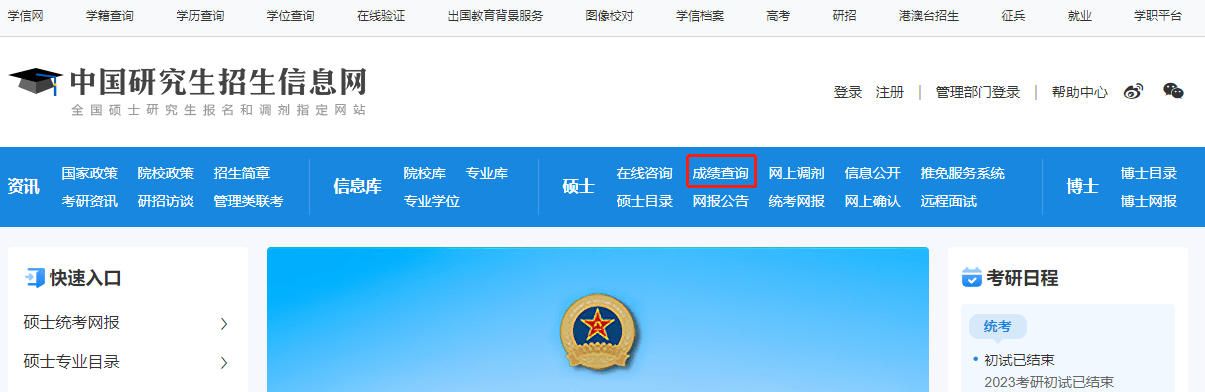Viewport: 1205px width, 392px height.
Task: Open 学位查询 in the top bar
Action: pos(290,16)
